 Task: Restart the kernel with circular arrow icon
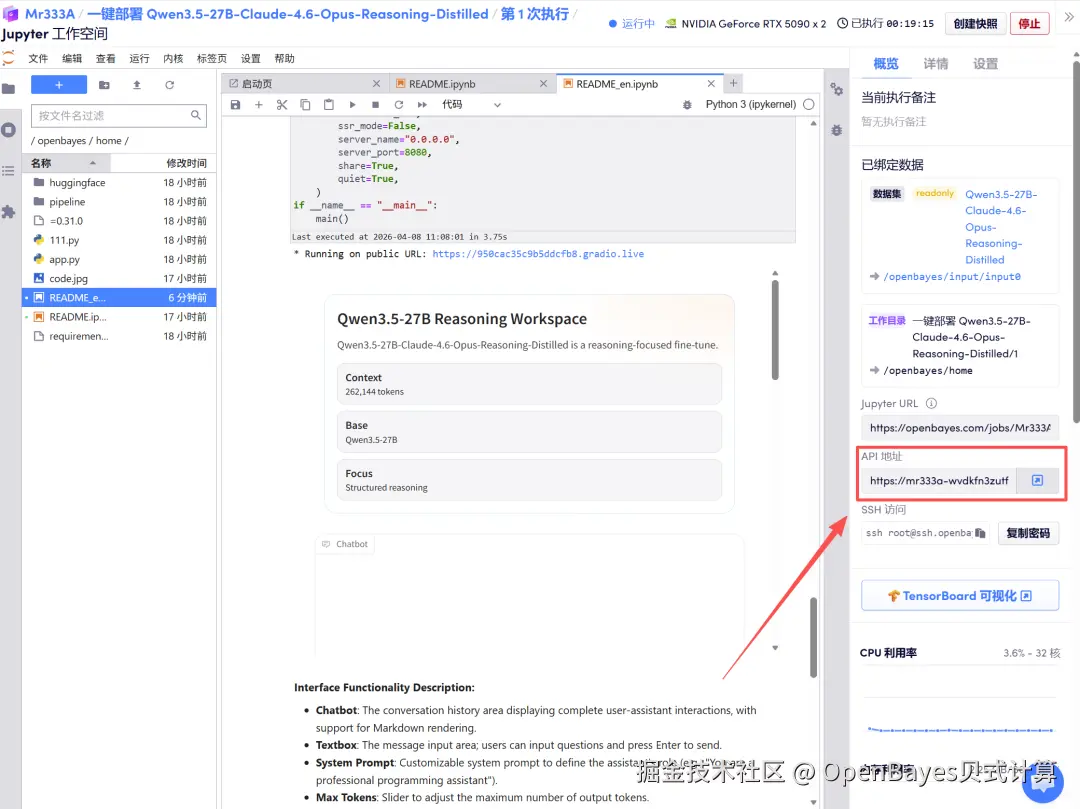(x=398, y=105)
